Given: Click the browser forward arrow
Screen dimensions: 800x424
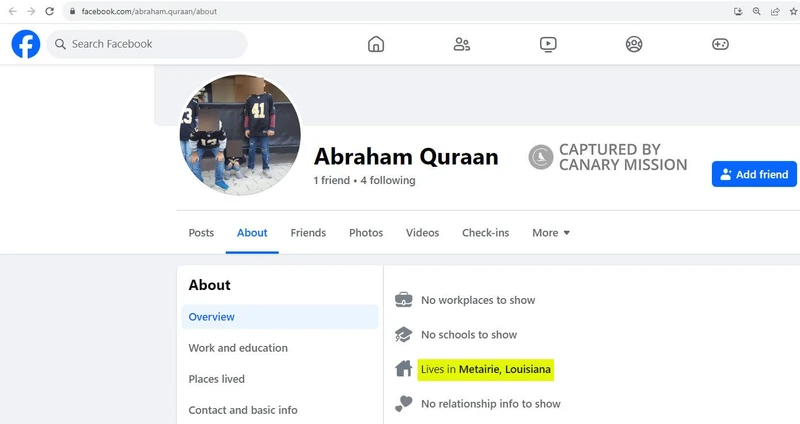Looking at the screenshot, I should pos(31,11).
